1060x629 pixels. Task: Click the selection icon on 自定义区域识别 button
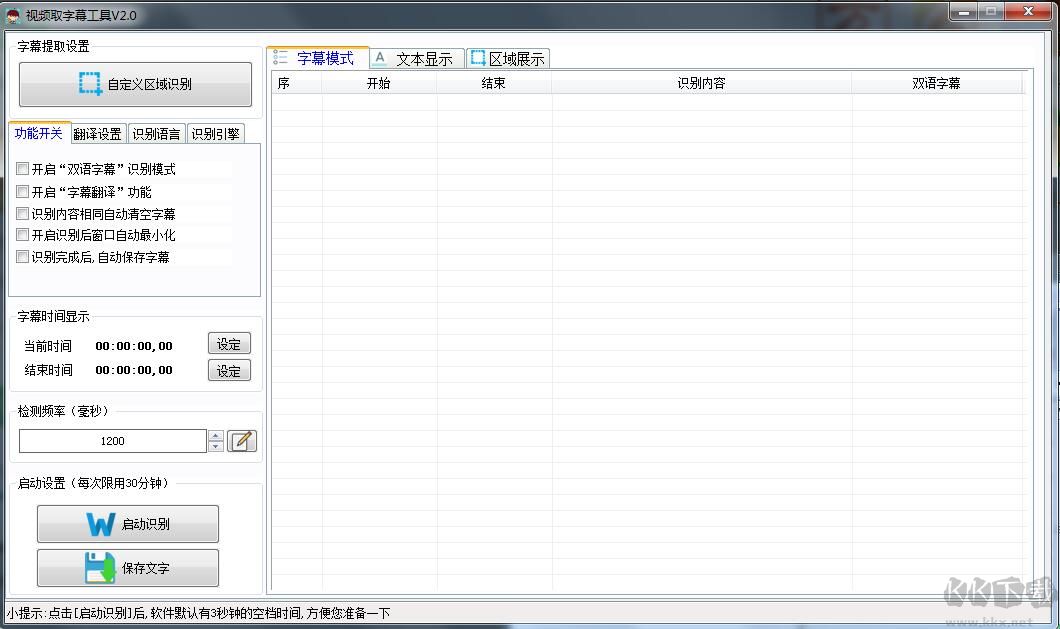(89, 84)
